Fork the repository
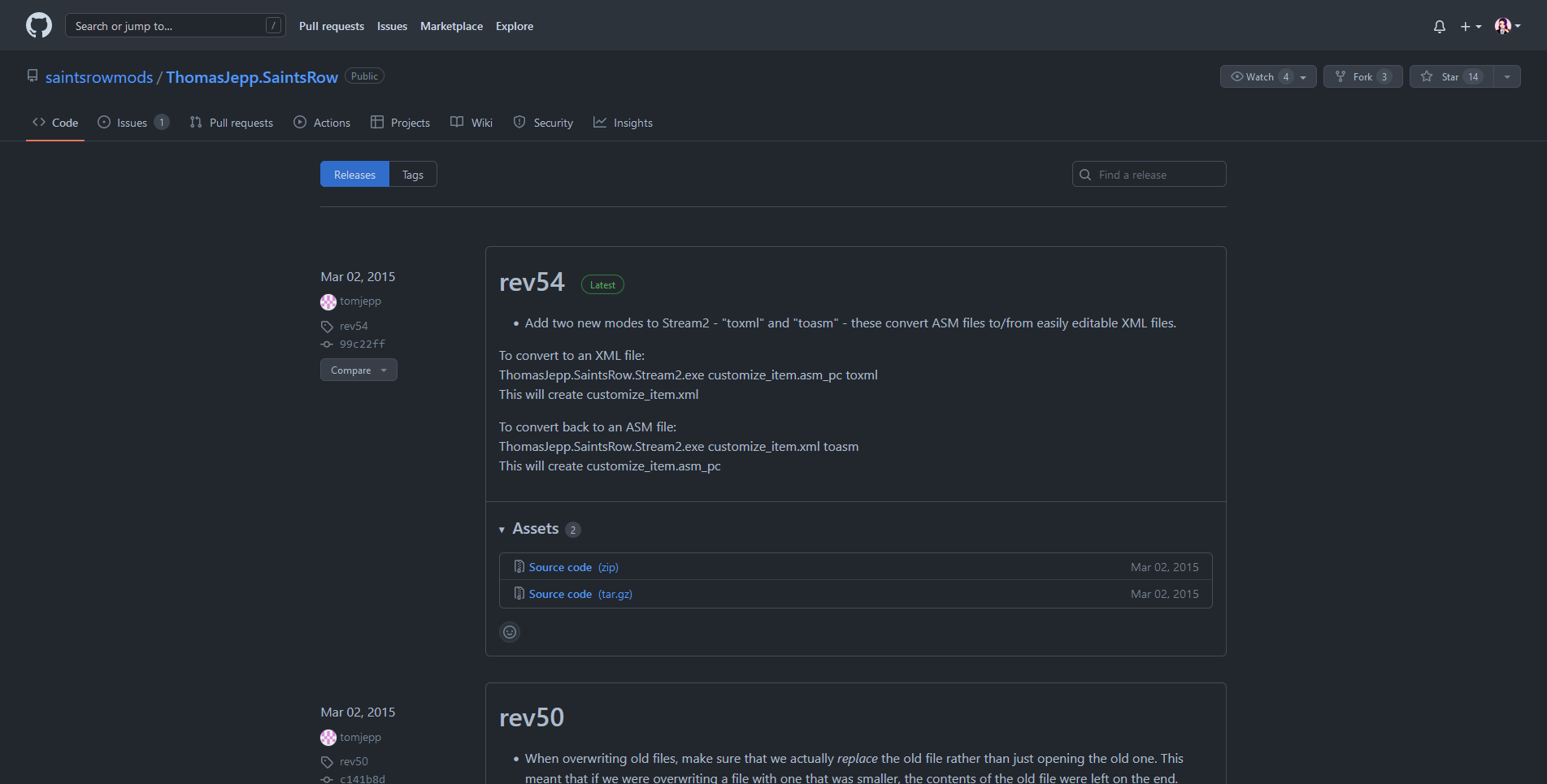 tap(1362, 76)
